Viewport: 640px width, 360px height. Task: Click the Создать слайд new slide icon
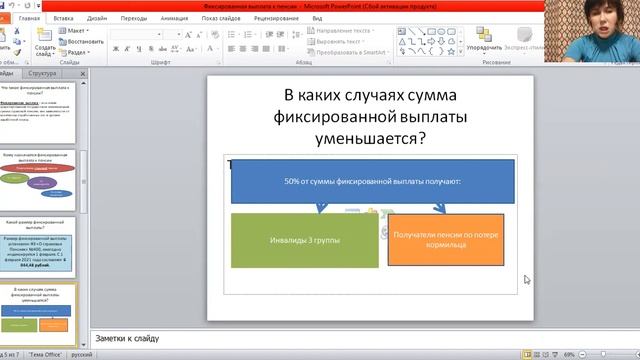(44, 35)
